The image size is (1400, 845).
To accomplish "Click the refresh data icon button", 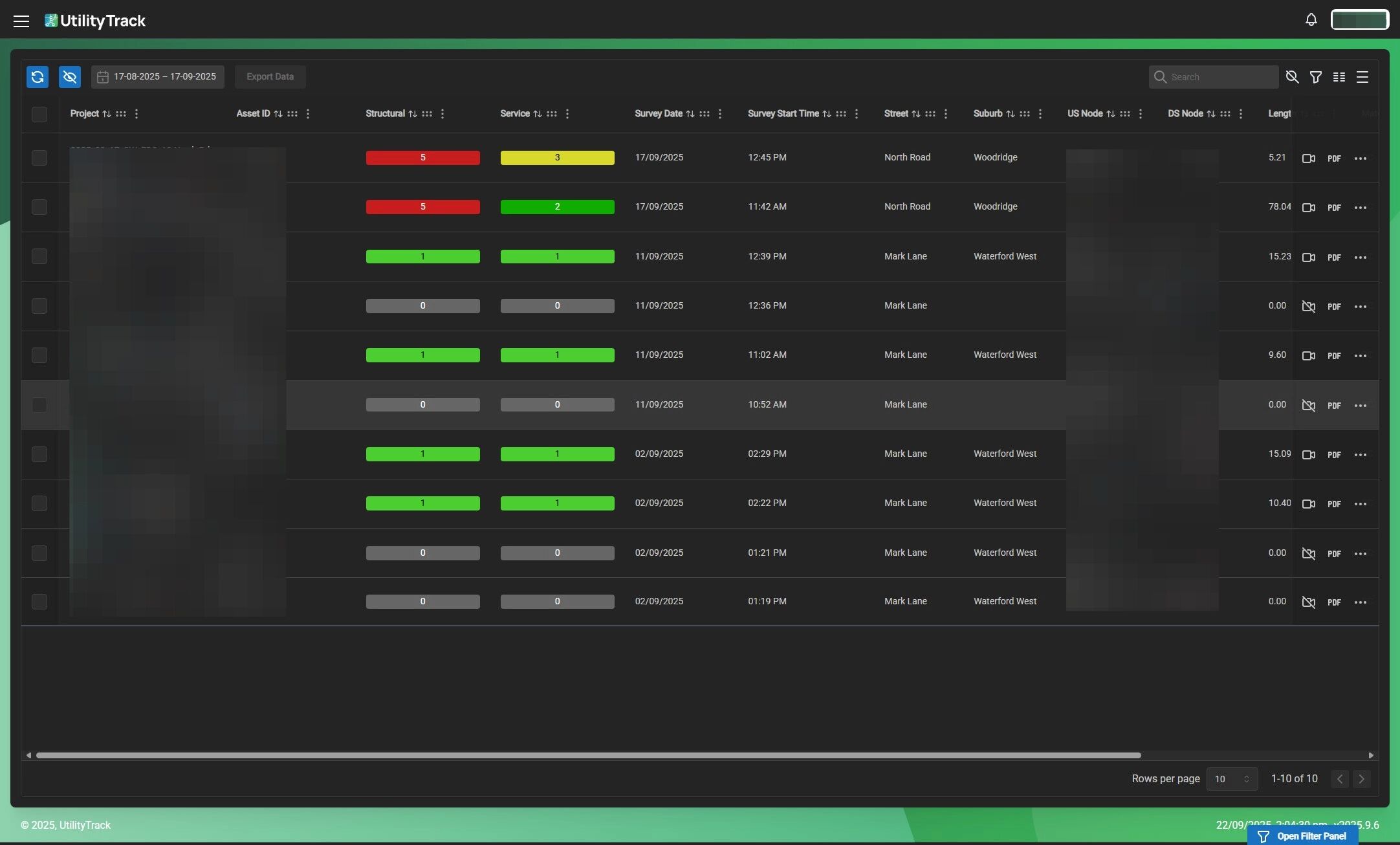I will point(38,77).
